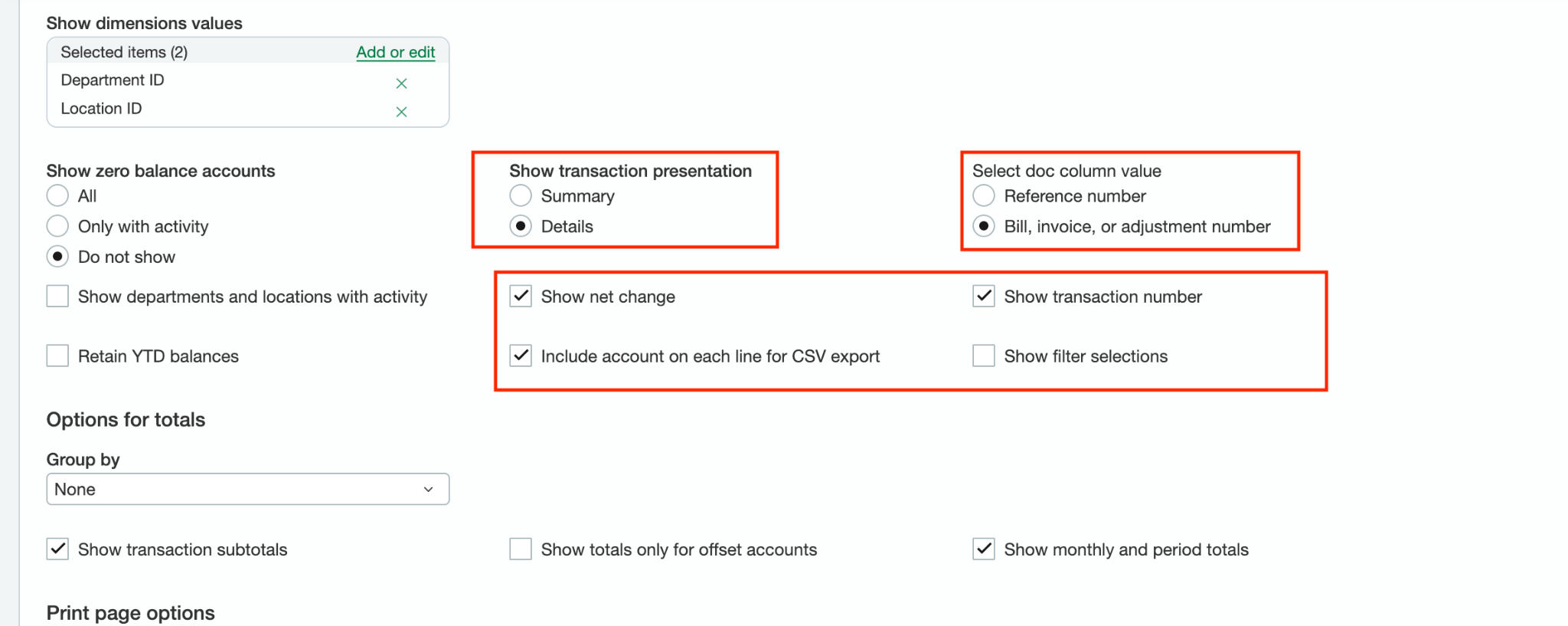Viewport: 1568px width, 626px height.
Task: Select Bill, invoice, or adjustment number
Action: [984, 226]
